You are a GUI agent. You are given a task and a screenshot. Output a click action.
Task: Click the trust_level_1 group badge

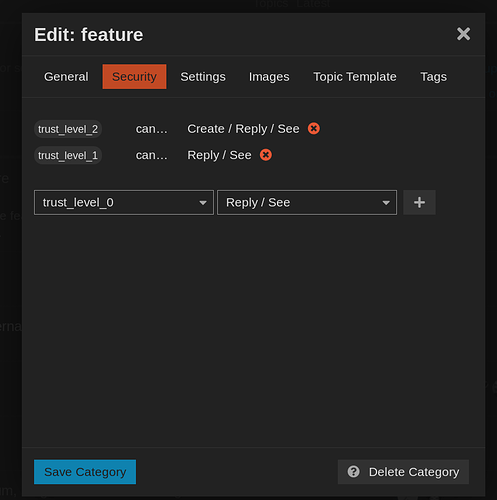coord(68,155)
